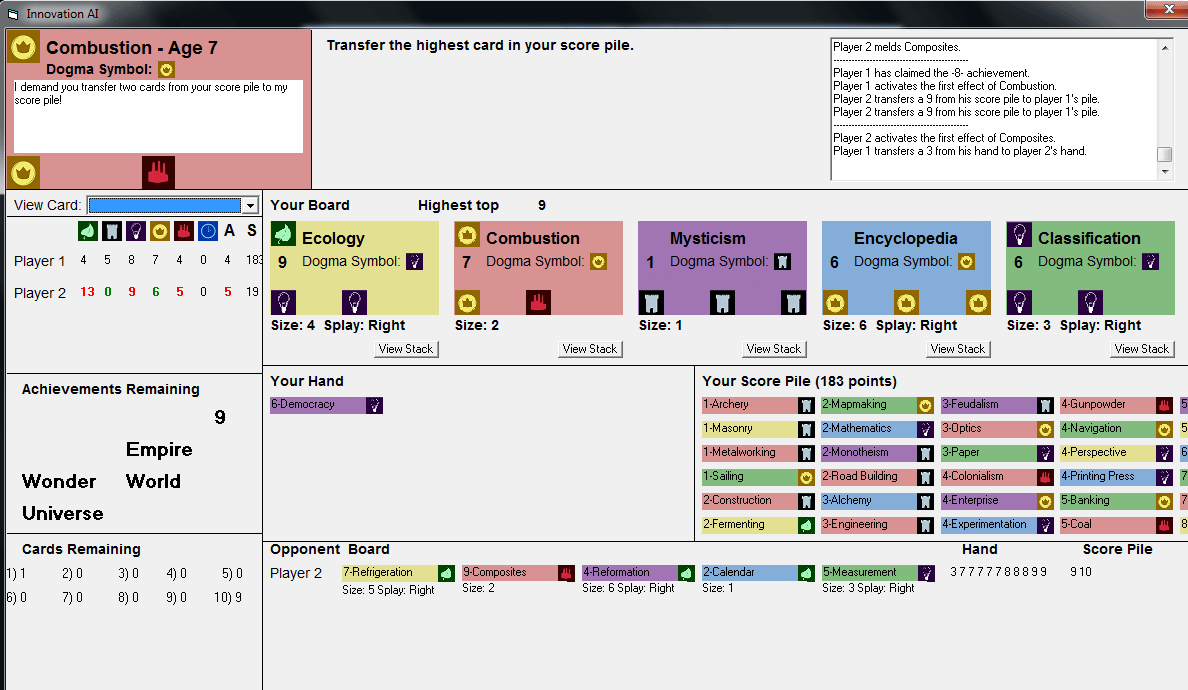
Task: Click the game log scrollbar down arrow
Action: (1165, 172)
